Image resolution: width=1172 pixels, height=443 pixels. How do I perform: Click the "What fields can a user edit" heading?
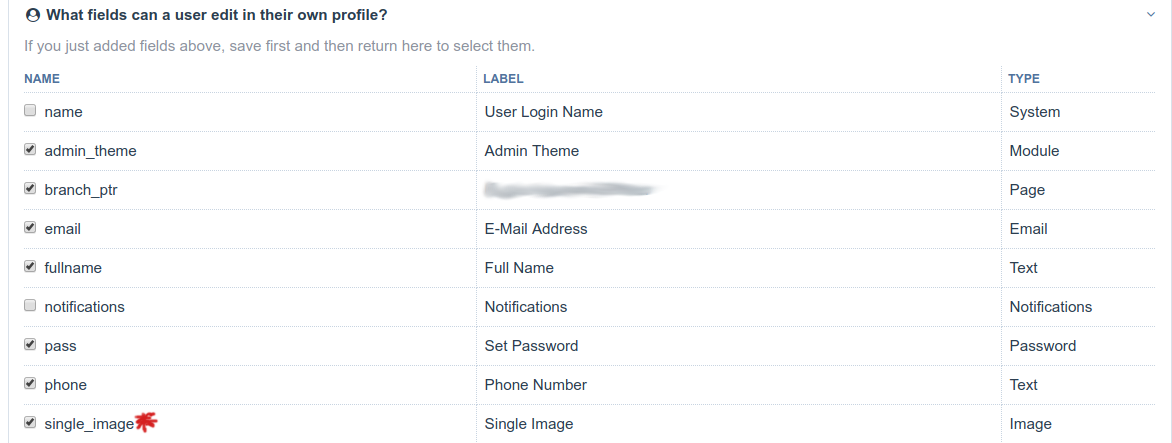tap(216, 15)
